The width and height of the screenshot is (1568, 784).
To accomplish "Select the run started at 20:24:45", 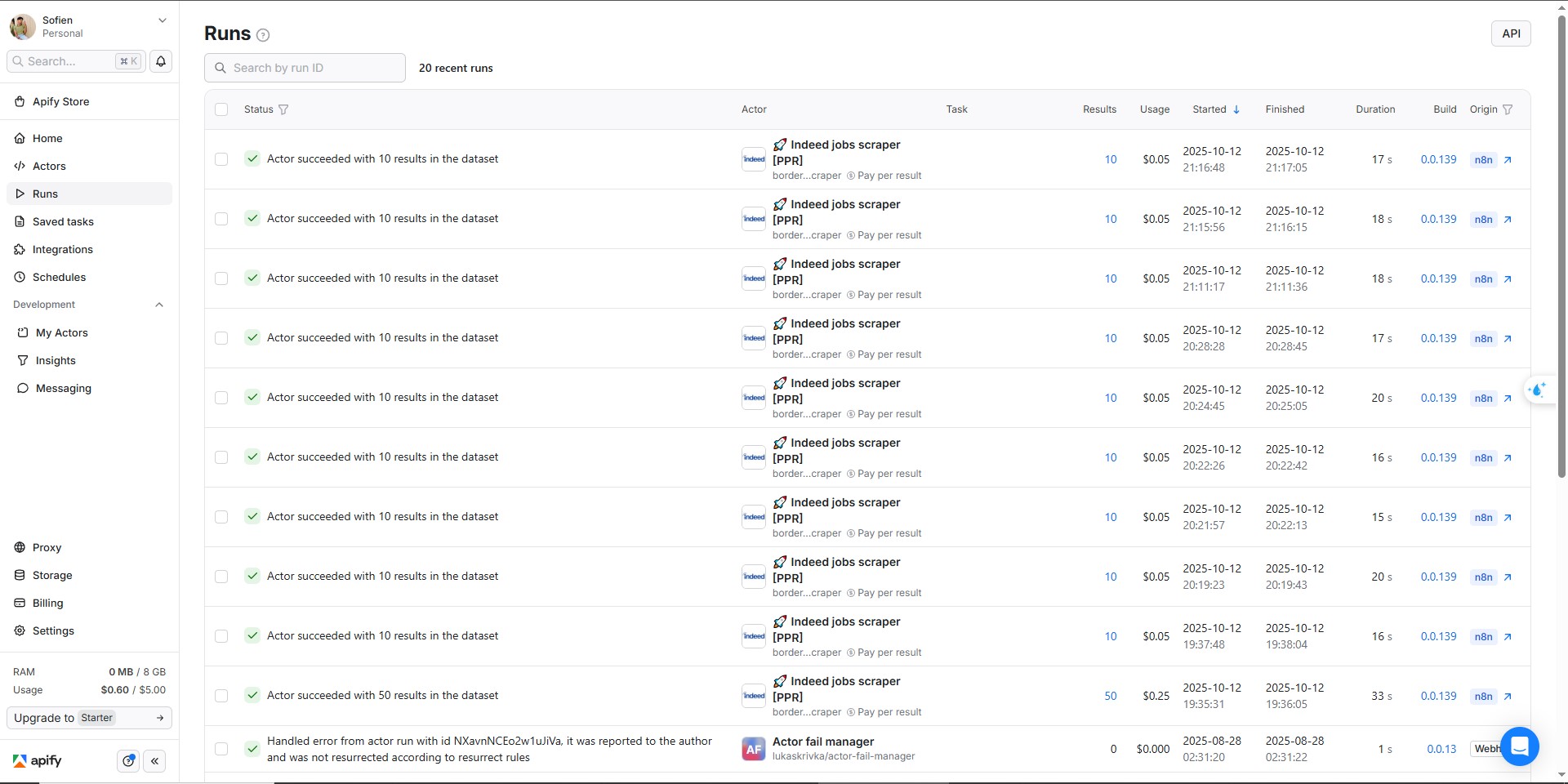I will click(x=221, y=398).
